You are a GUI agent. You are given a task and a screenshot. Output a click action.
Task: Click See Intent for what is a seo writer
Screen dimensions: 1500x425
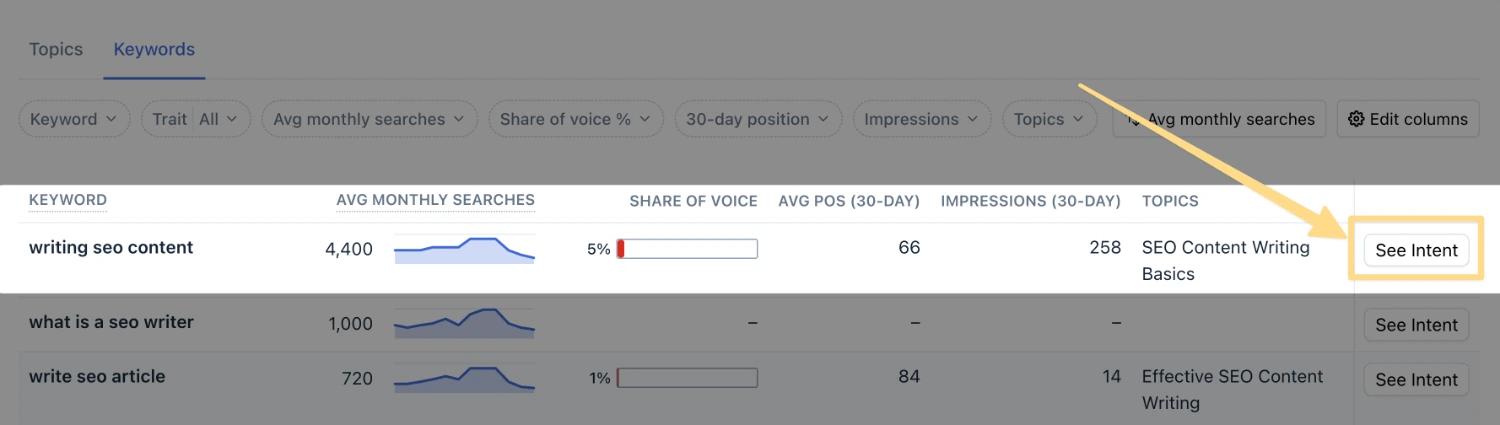click(1416, 325)
